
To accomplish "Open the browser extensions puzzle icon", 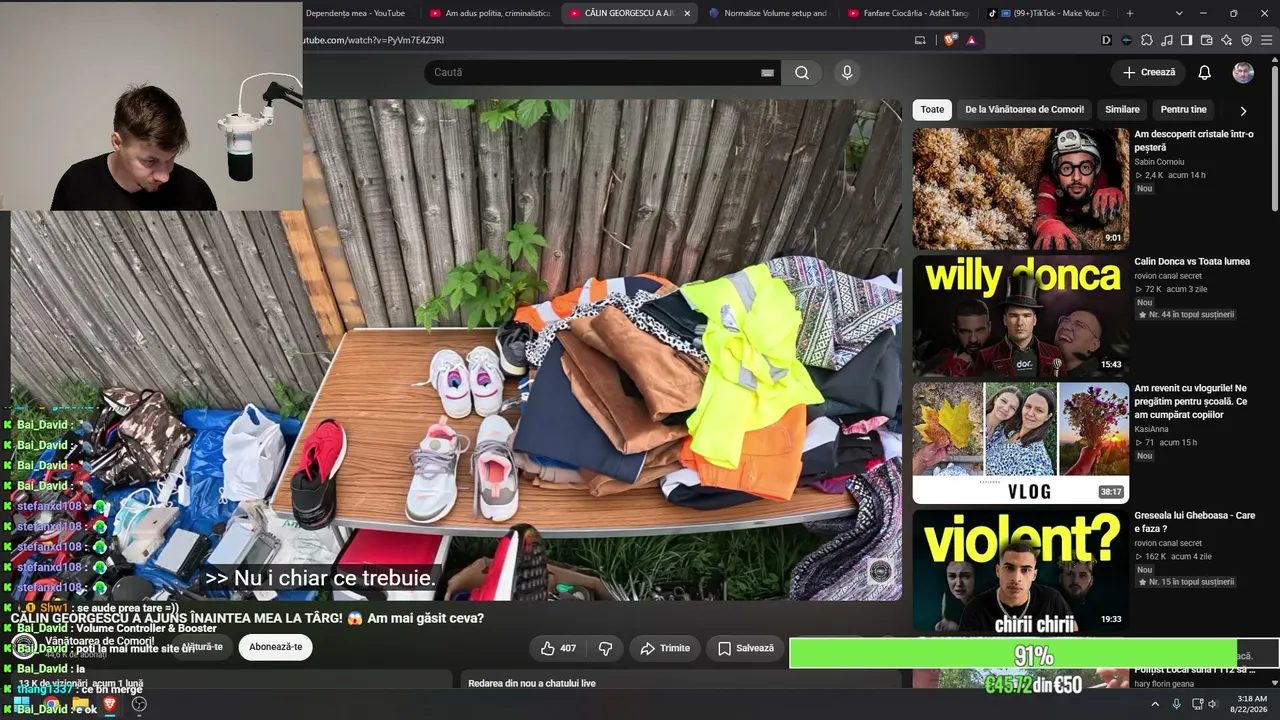I will point(1147,40).
